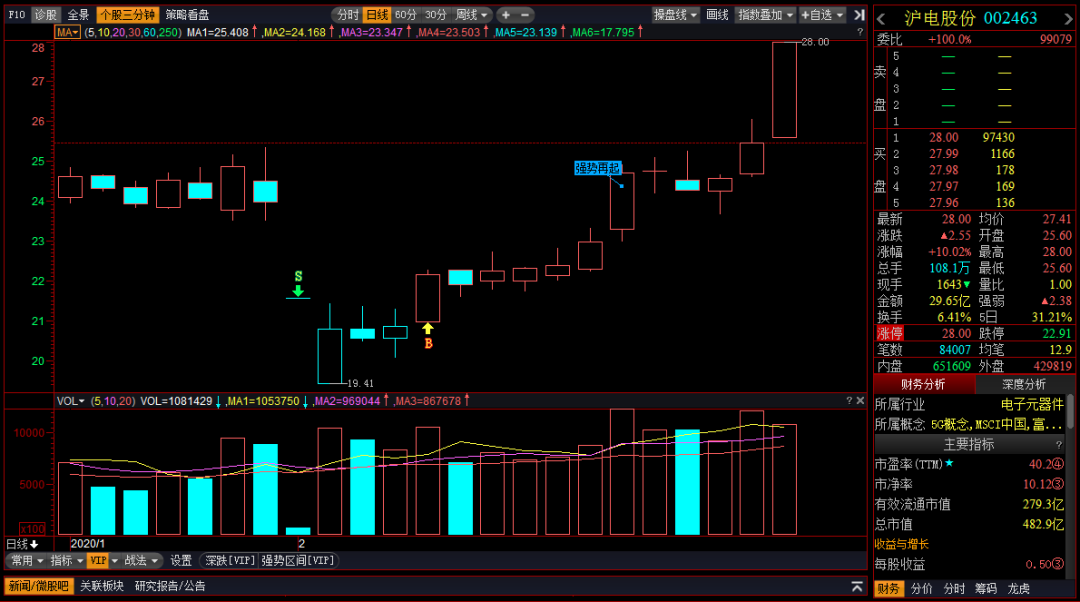1080x602 pixels.
Task: Switch to 研究报告/公告 tab
Action: pyautogui.click(x=169, y=586)
